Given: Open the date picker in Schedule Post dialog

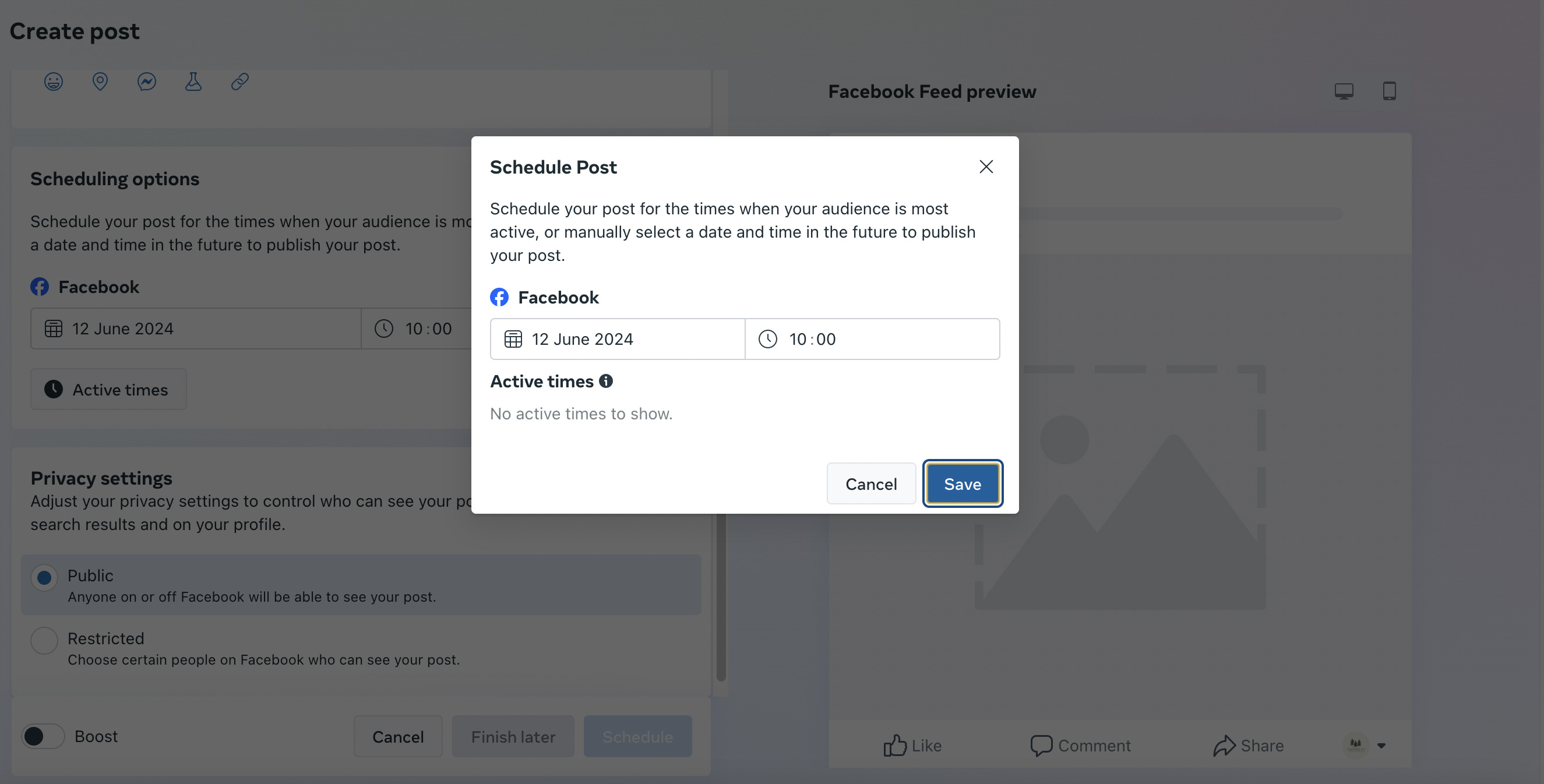Looking at the screenshot, I should pyautogui.click(x=618, y=339).
